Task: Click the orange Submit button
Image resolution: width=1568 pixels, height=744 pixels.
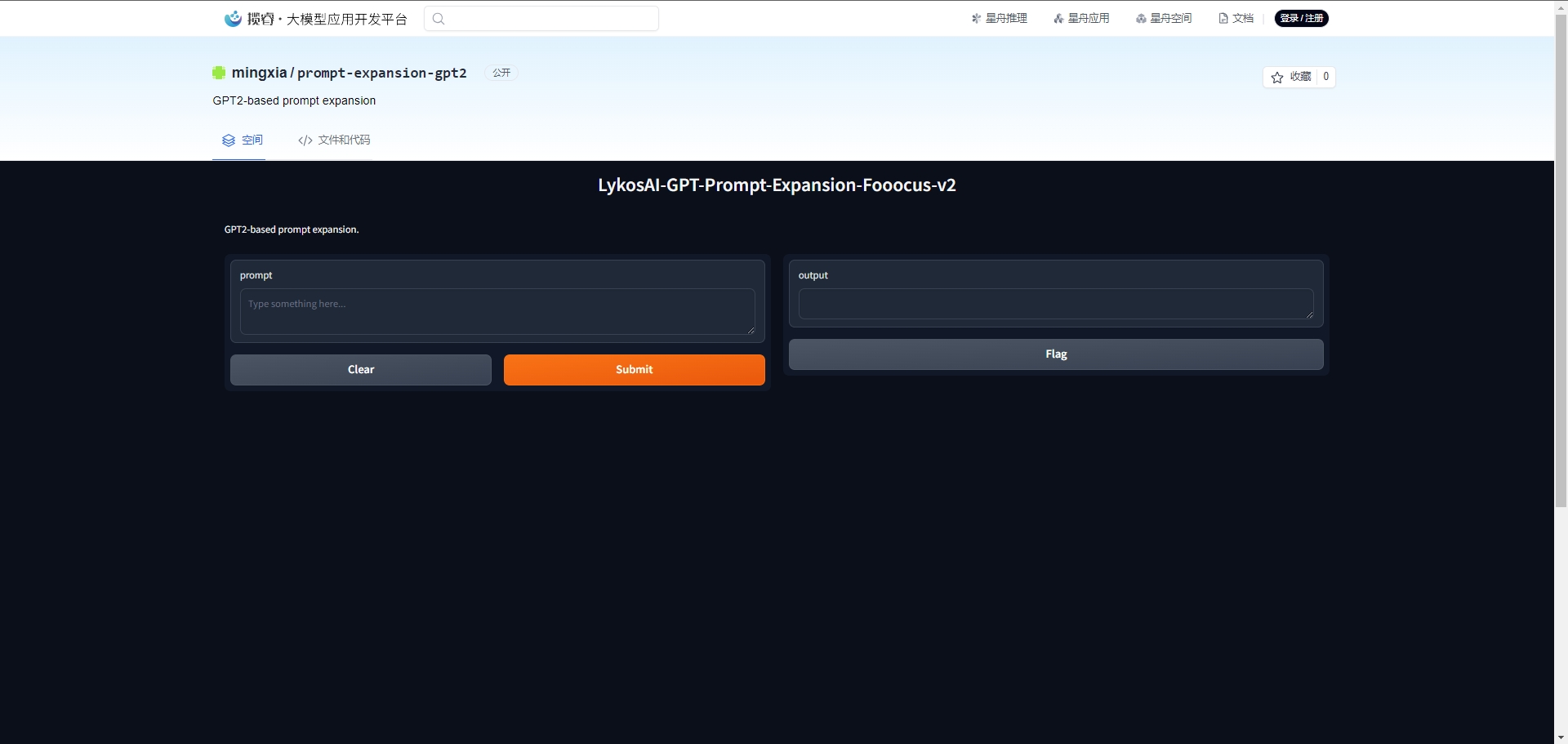Action: pos(635,370)
